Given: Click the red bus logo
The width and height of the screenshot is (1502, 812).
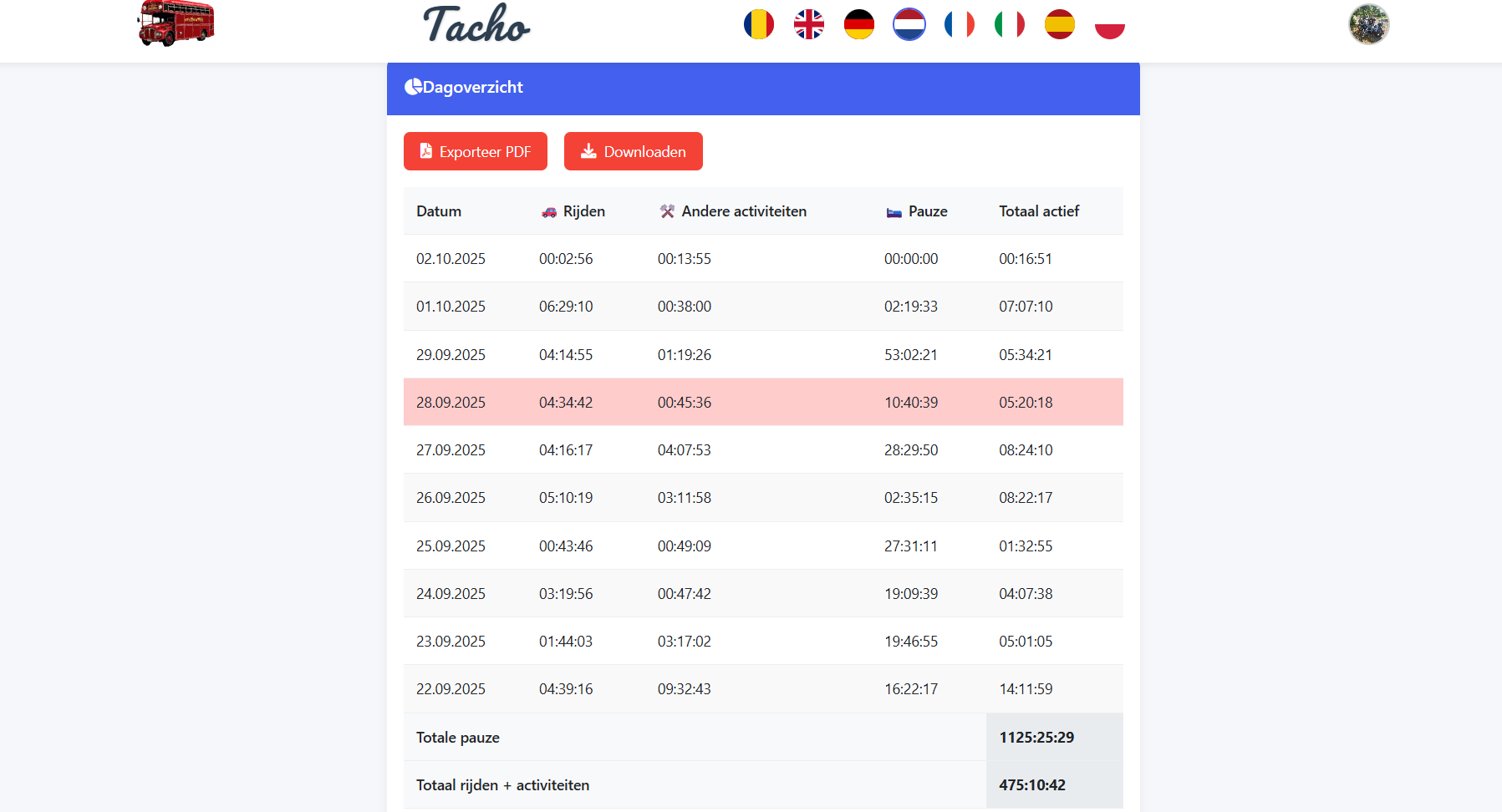Looking at the screenshot, I should click(176, 23).
